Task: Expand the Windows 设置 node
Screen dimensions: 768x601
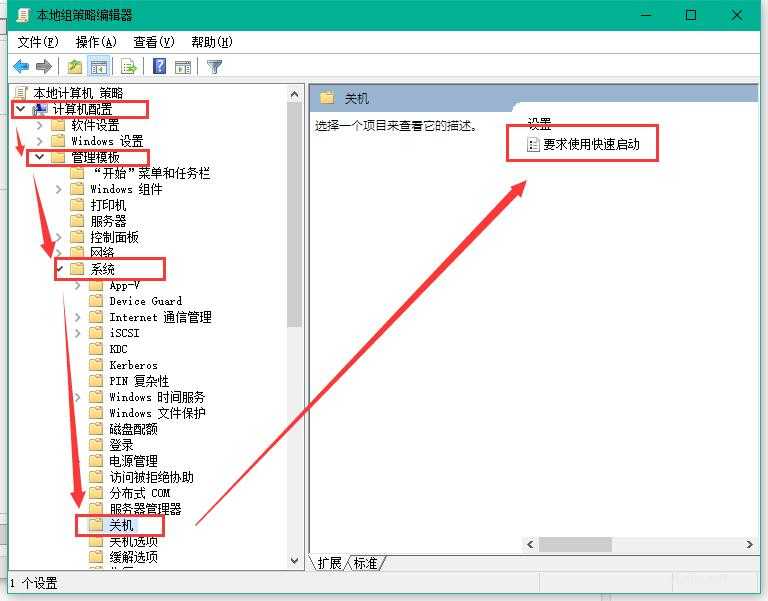Action: (x=40, y=141)
